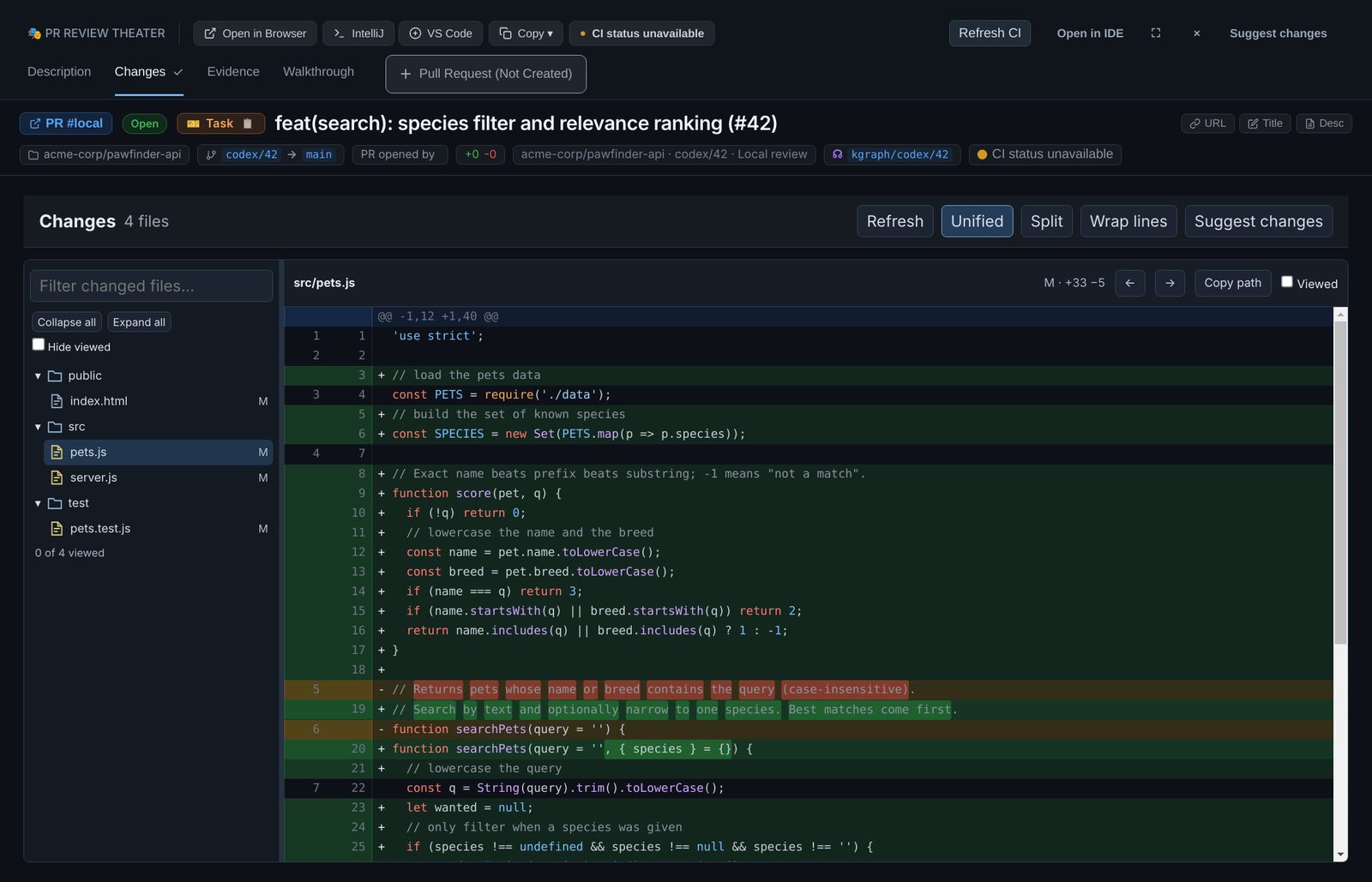This screenshot has height=882, width=1372.
Task: Check the Hide viewed checkbox
Action: coord(39,345)
